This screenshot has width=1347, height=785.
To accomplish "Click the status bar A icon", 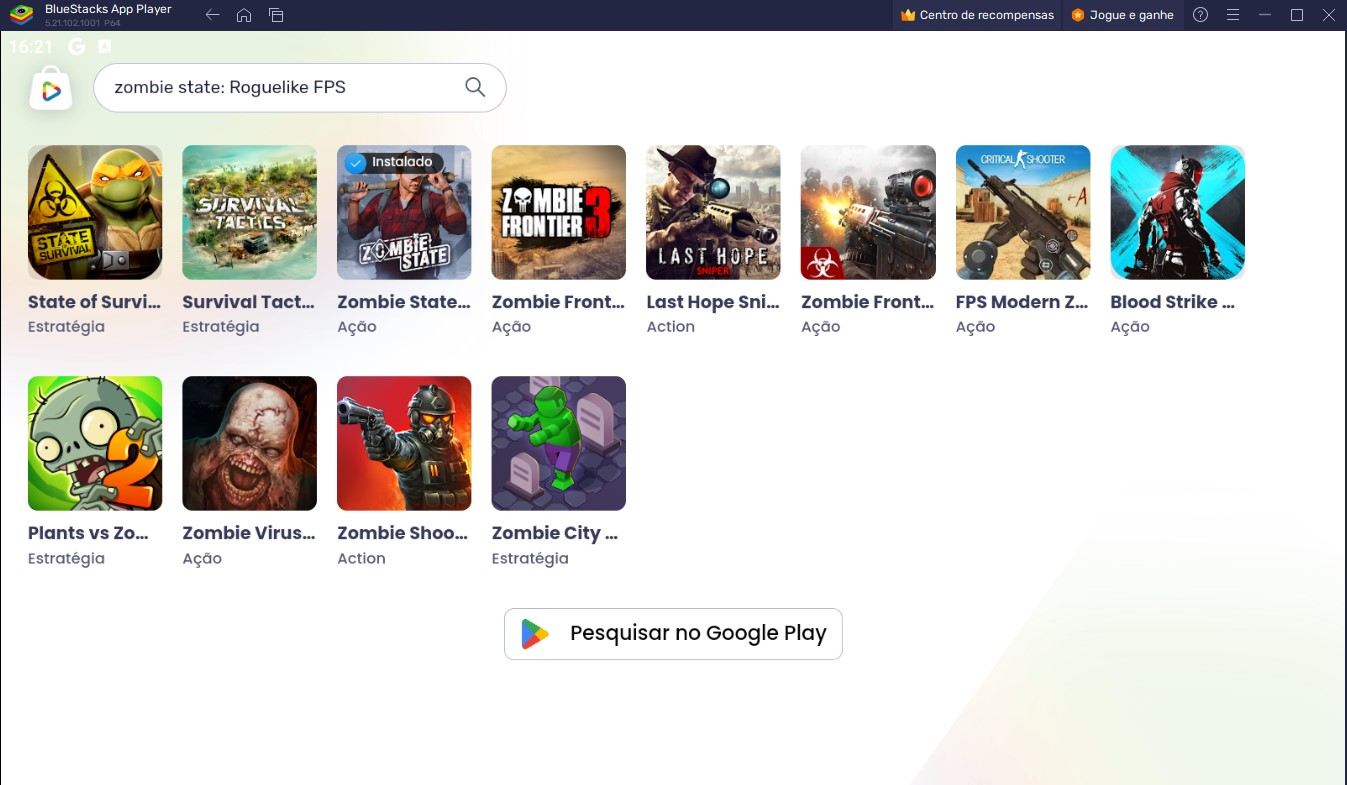I will pyautogui.click(x=105, y=46).
